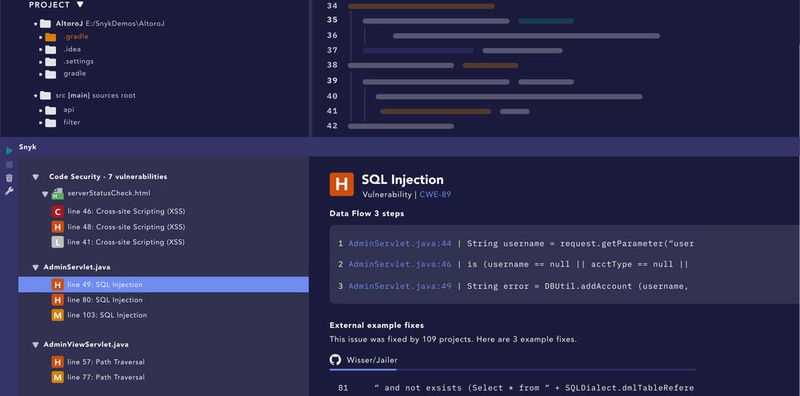This screenshot has width=800, height=396.
Task: Open AdminServlet.java:49 data flow link
Action: (x=400, y=286)
